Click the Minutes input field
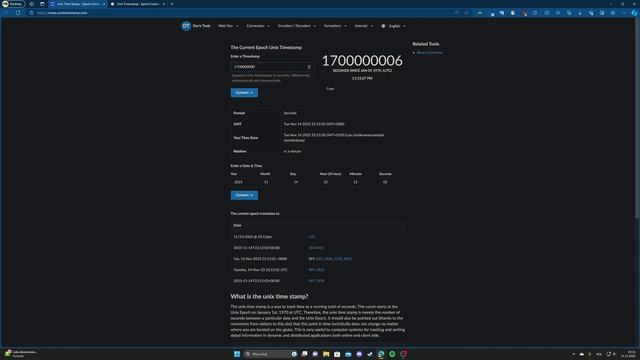 pos(362,182)
